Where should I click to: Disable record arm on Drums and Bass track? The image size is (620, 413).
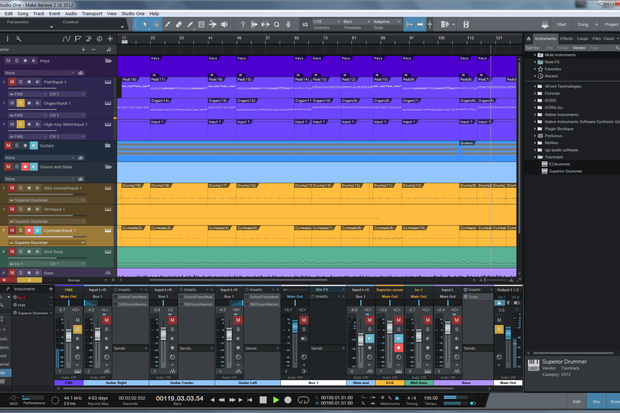(x=25, y=167)
